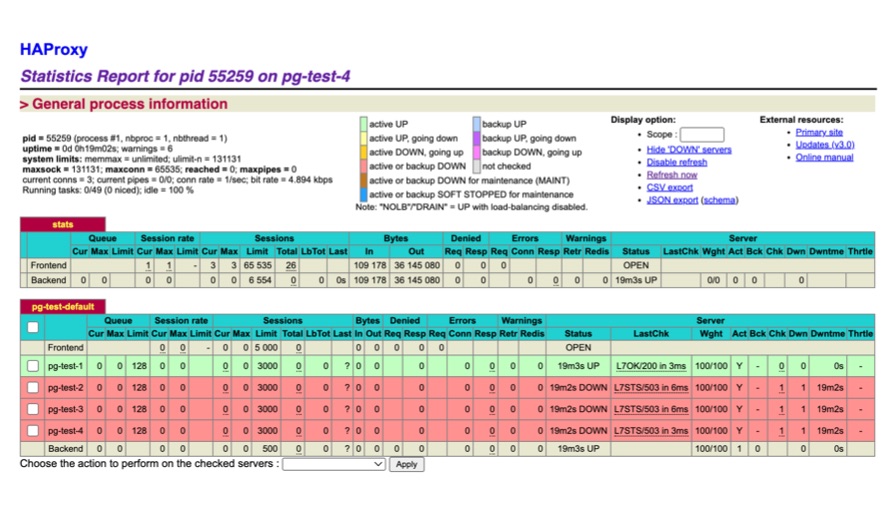
Task: Click the HAProxy title link
Action: (53, 49)
